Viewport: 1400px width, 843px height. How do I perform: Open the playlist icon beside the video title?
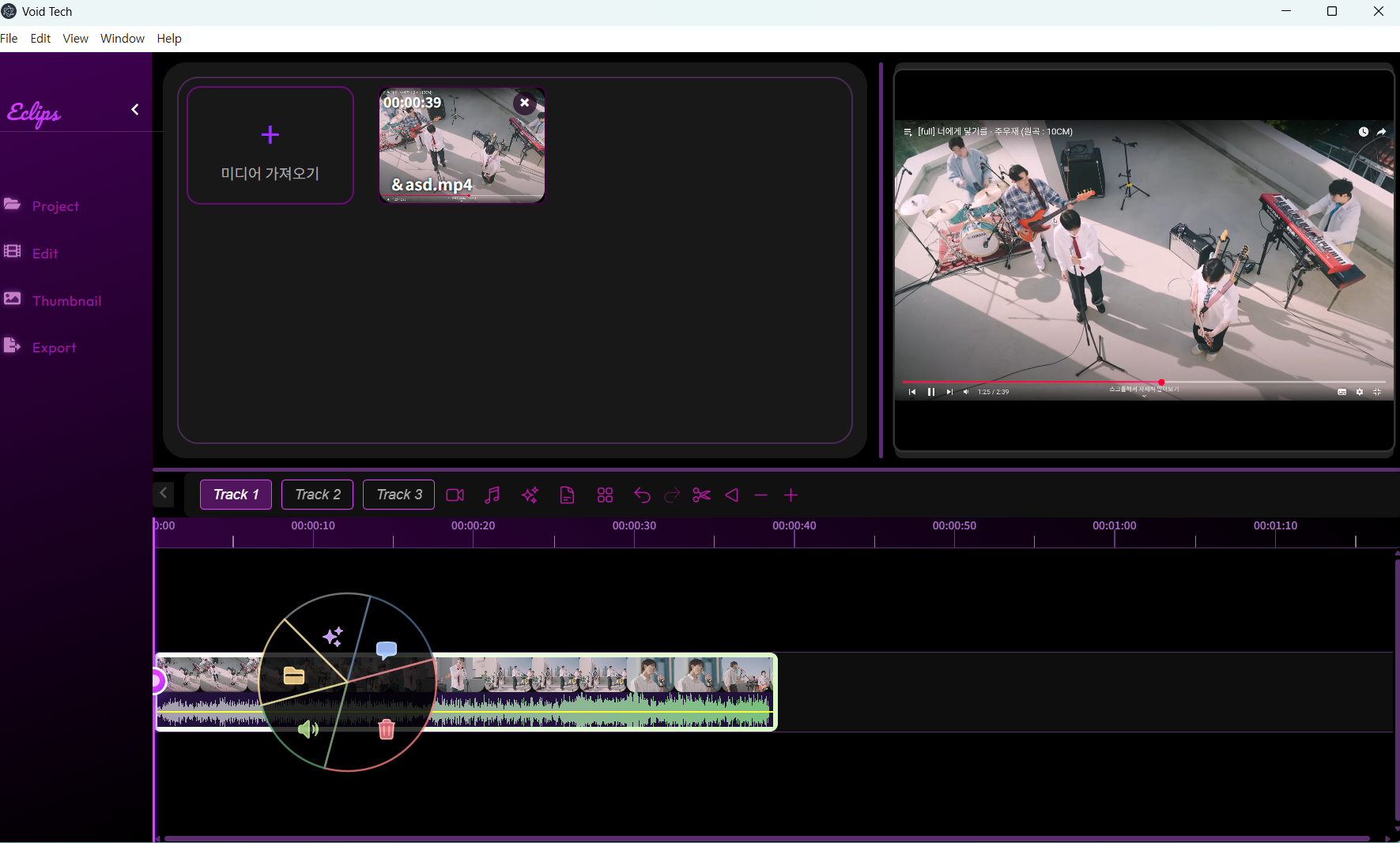pyautogui.click(x=908, y=132)
